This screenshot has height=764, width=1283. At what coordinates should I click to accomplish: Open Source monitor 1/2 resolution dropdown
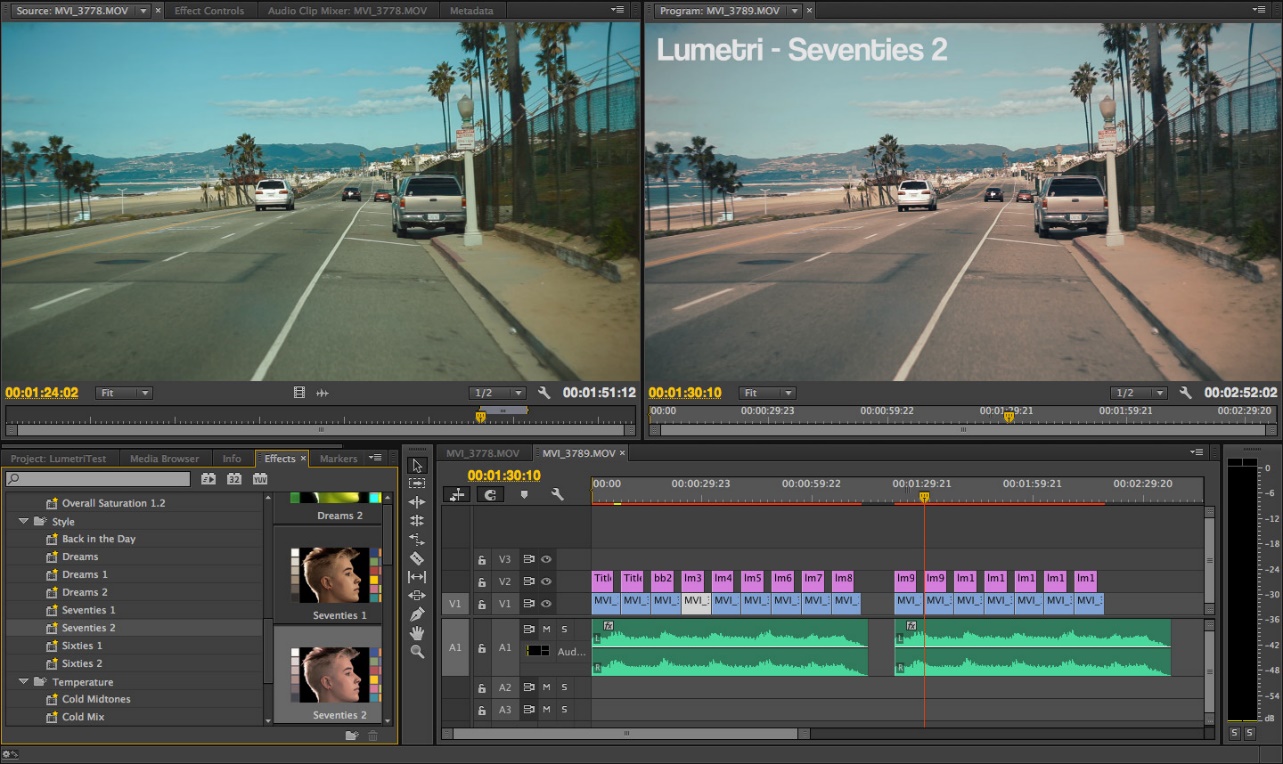point(497,393)
